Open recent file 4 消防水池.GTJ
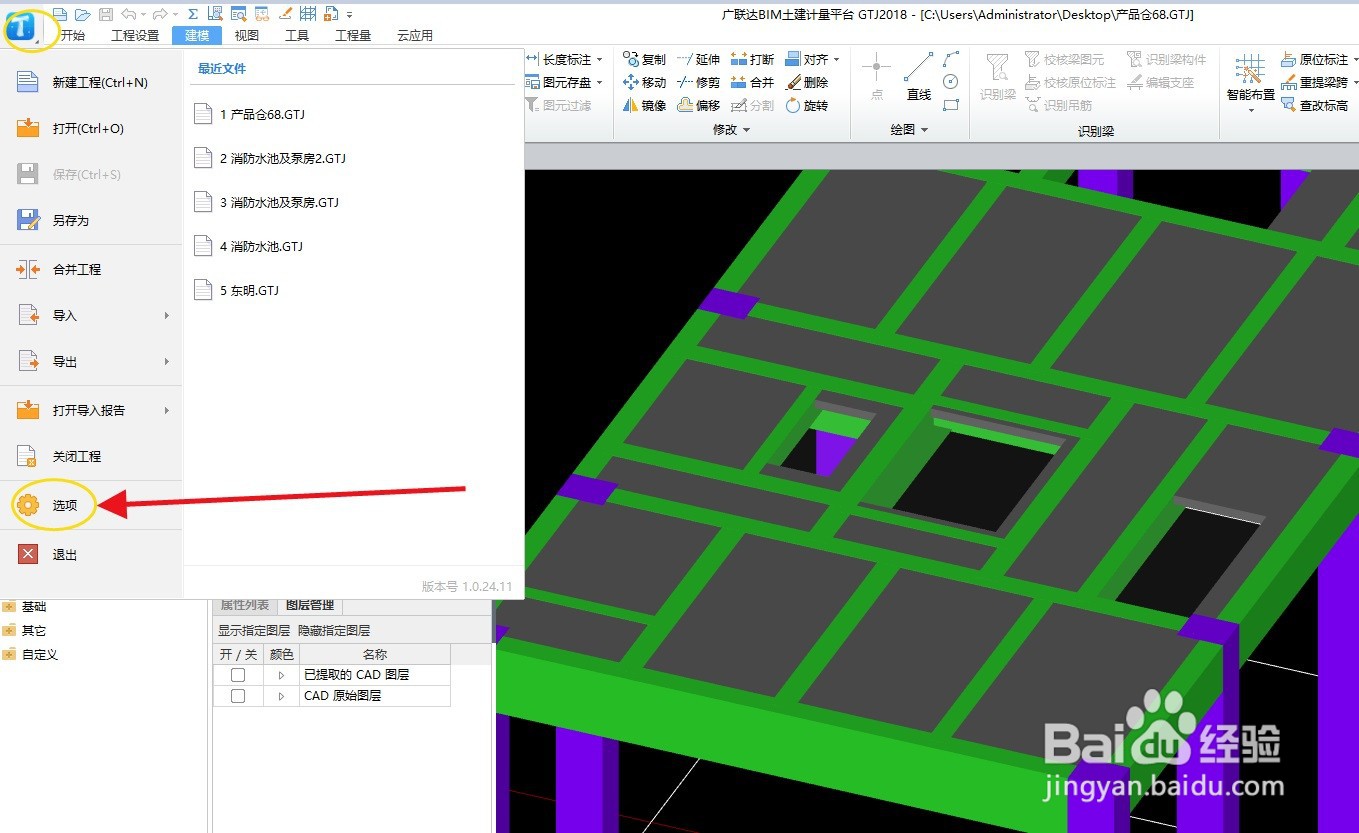Viewport: 1359px width, 833px height. coord(248,246)
